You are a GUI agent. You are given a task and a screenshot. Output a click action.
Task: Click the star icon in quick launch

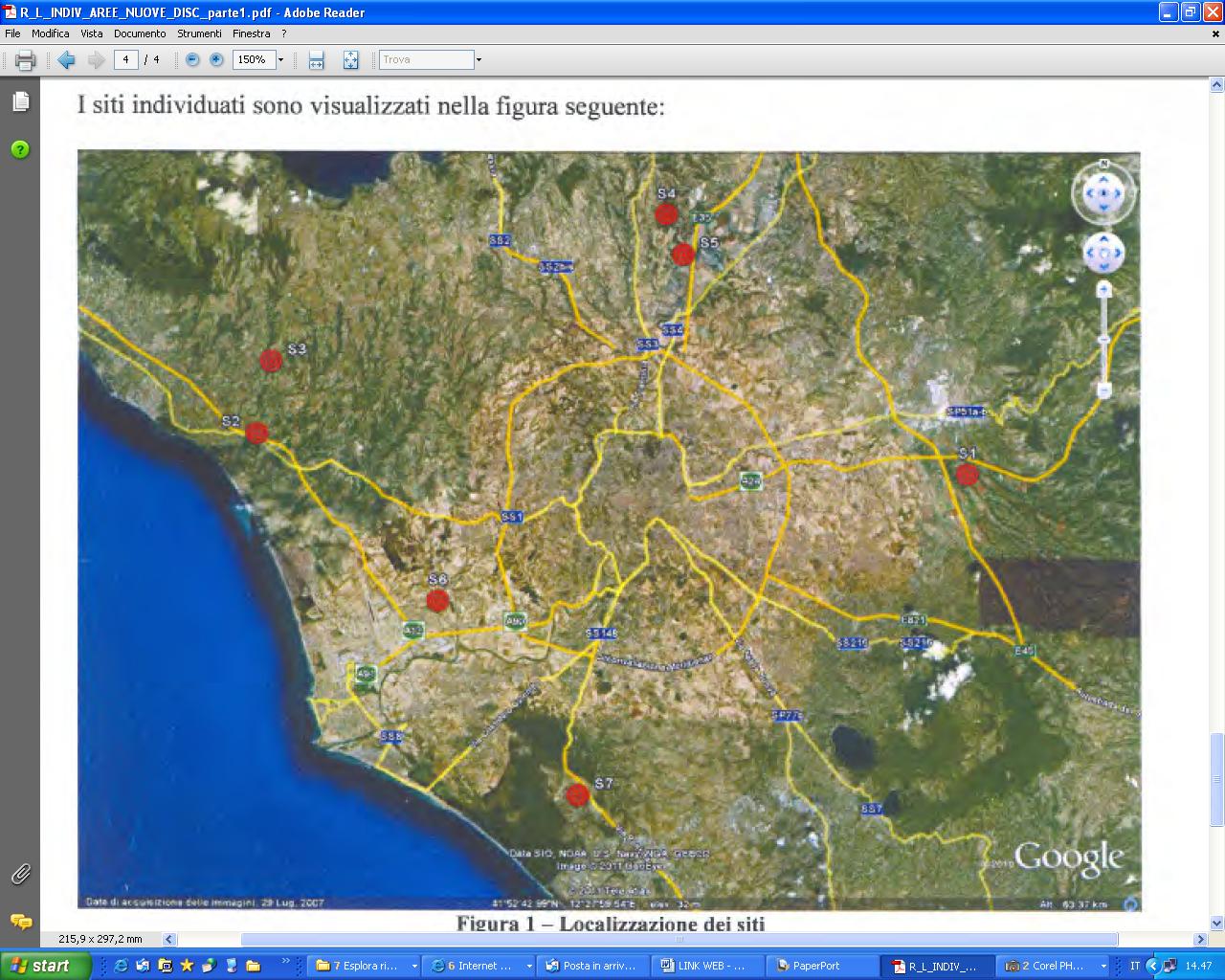click(188, 966)
